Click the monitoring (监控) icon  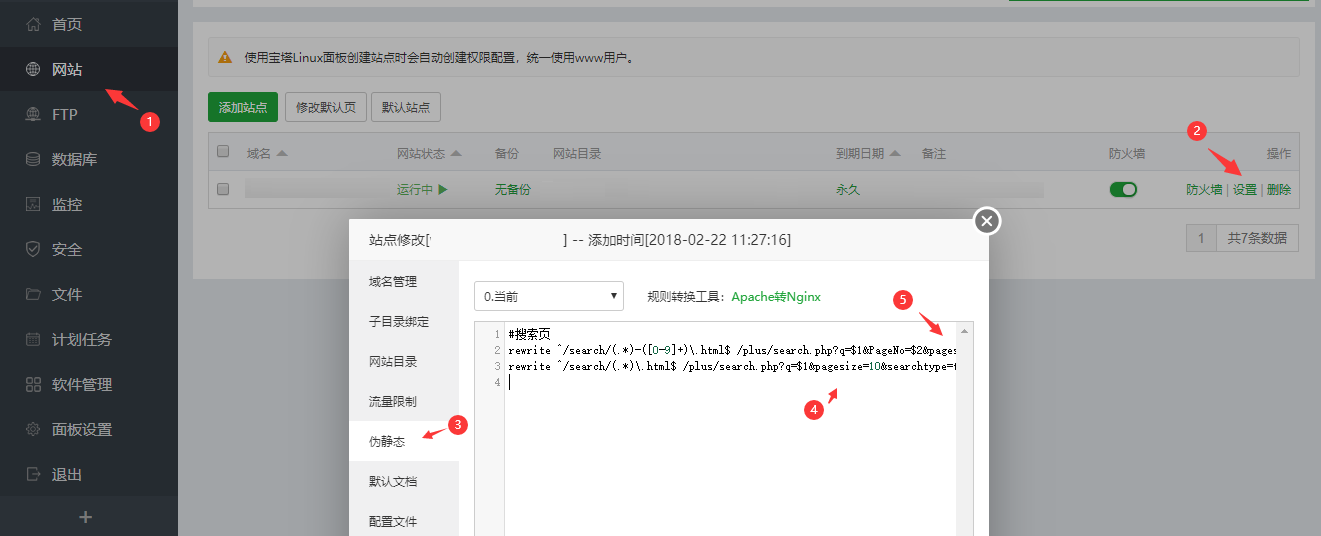point(33,205)
